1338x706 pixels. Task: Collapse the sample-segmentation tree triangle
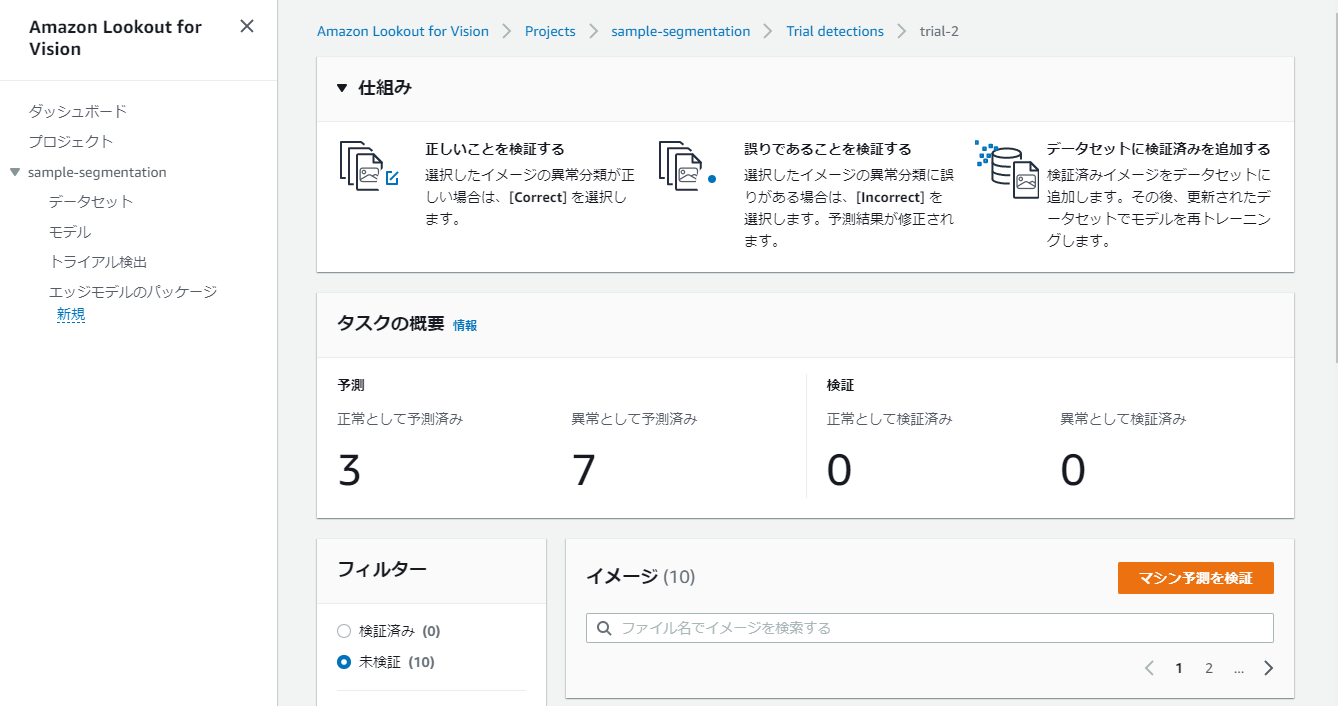[15, 172]
